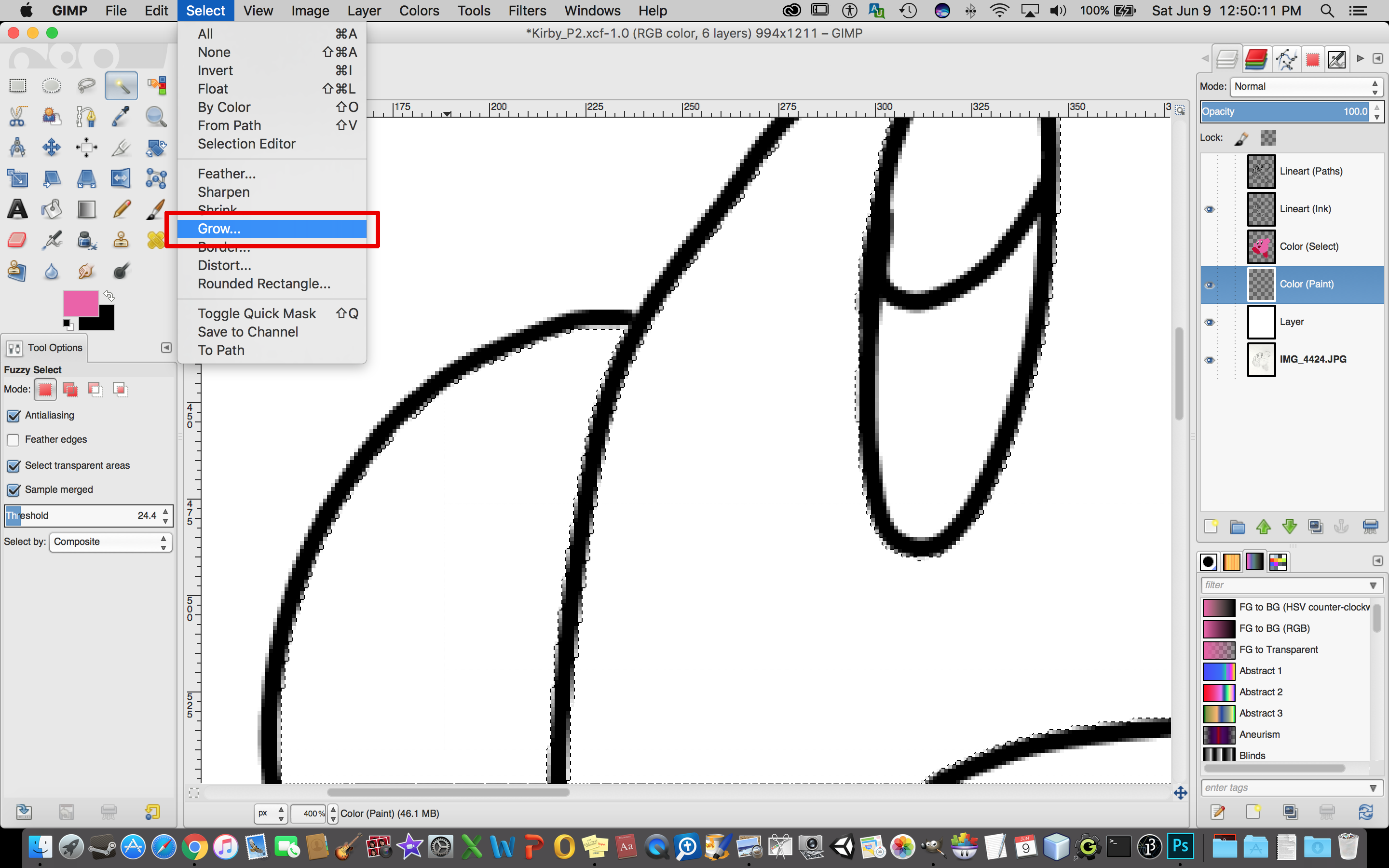Select the Select by Color tool
Image resolution: width=1389 pixels, height=868 pixels.
pyautogui.click(x=156, y=85)
